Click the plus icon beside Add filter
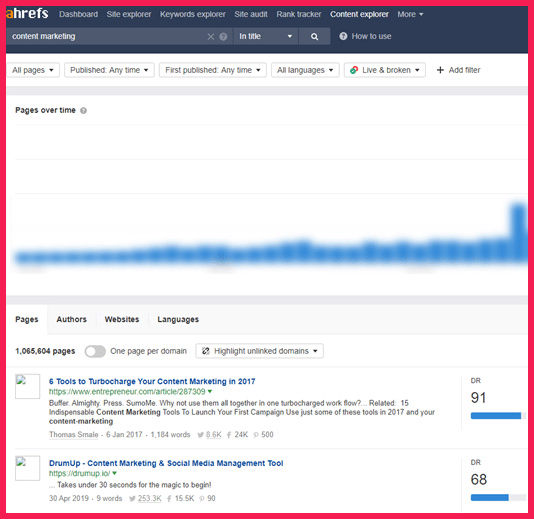 point(440,70)
